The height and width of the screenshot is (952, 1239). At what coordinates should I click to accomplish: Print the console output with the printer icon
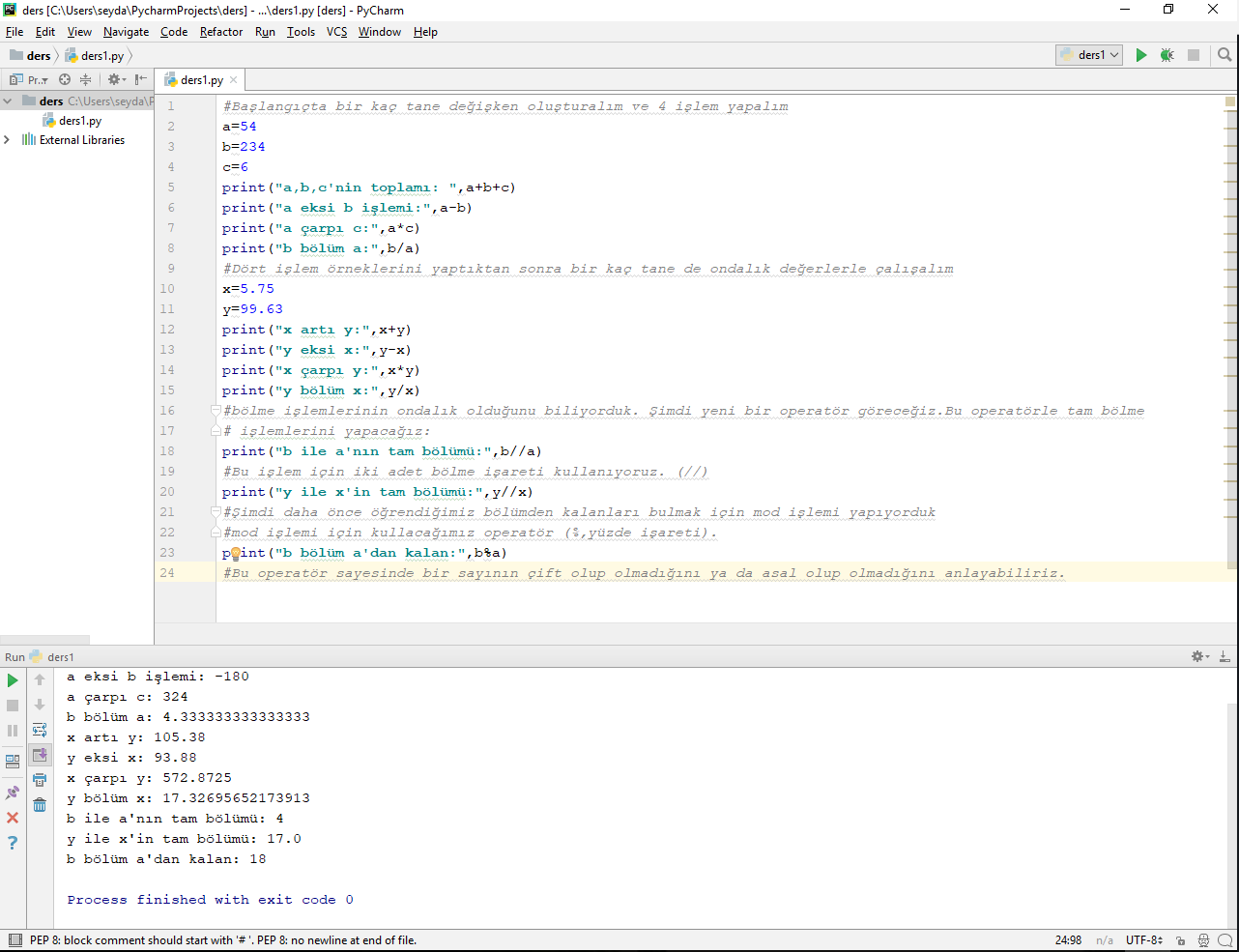pyautogui.click(x=40, y=780)
